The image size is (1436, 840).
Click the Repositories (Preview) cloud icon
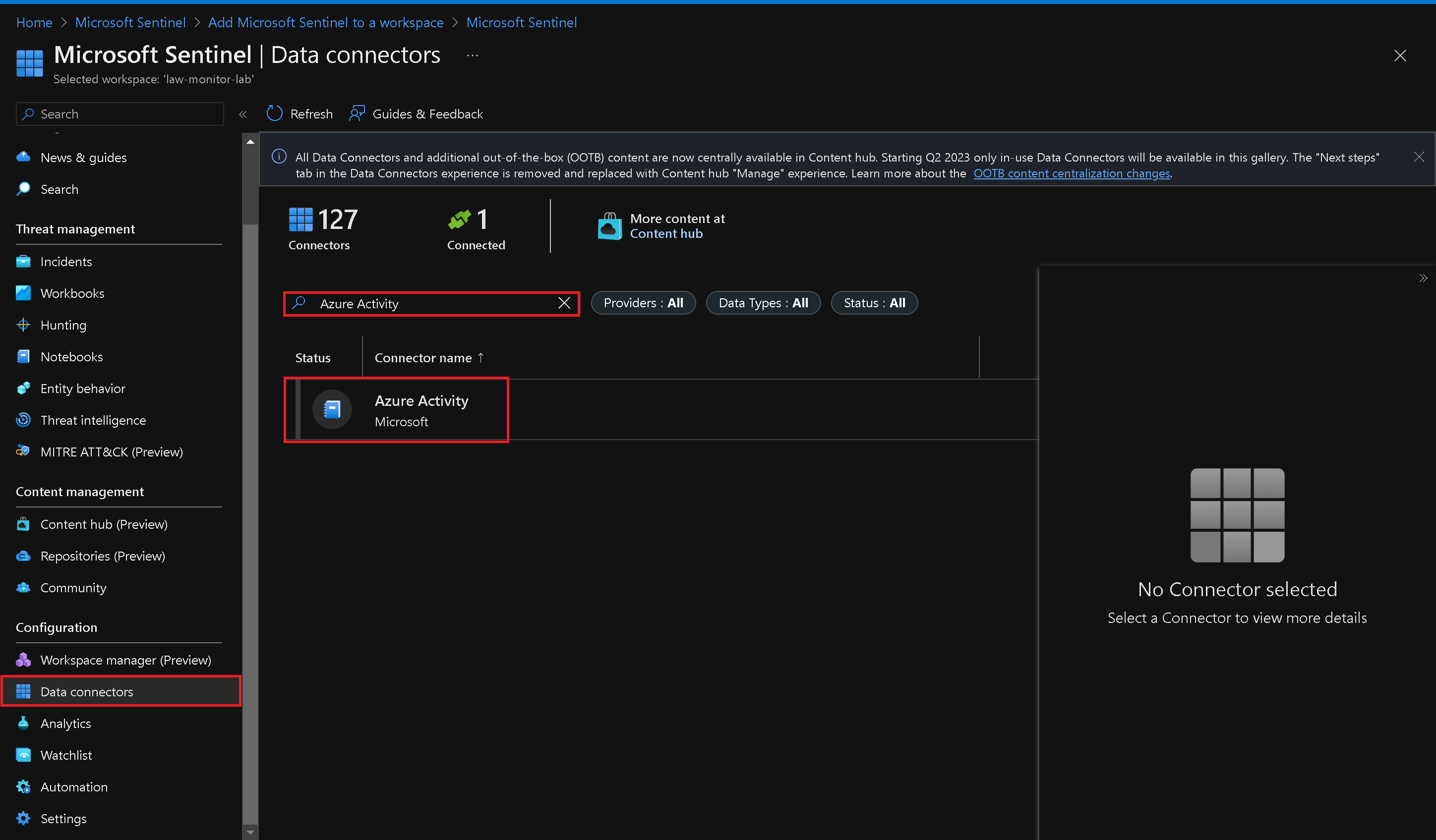(23, 556)
